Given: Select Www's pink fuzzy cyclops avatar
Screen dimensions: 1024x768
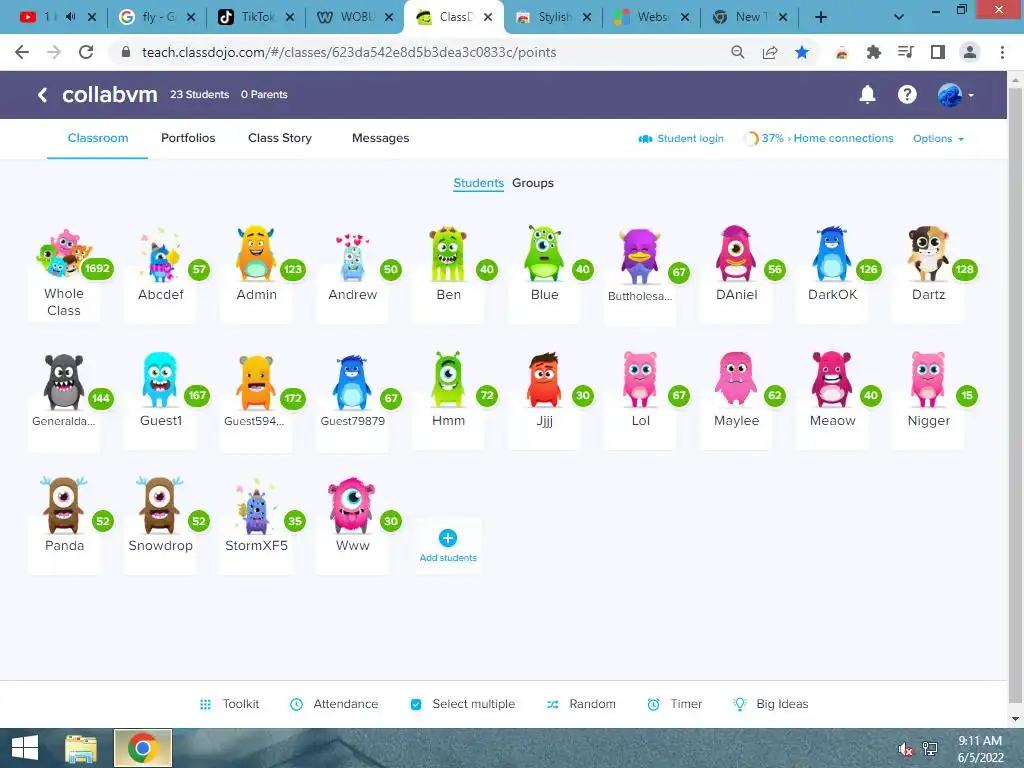Looking at the screenshot, I should (351, 505).
